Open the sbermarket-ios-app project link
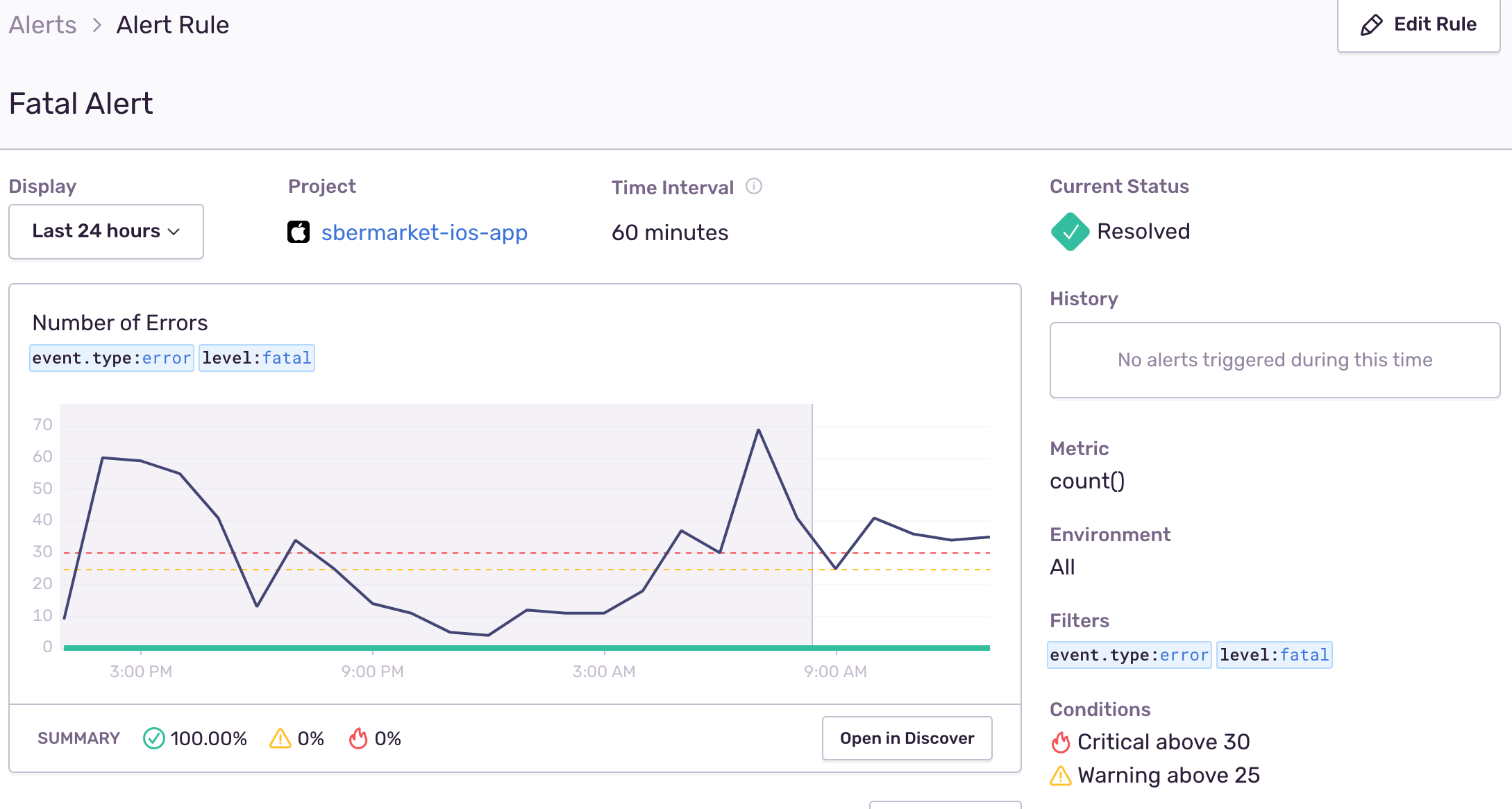Image resolution: width=1512 pixels, height=809 pixels. click(x=424, y=232)
